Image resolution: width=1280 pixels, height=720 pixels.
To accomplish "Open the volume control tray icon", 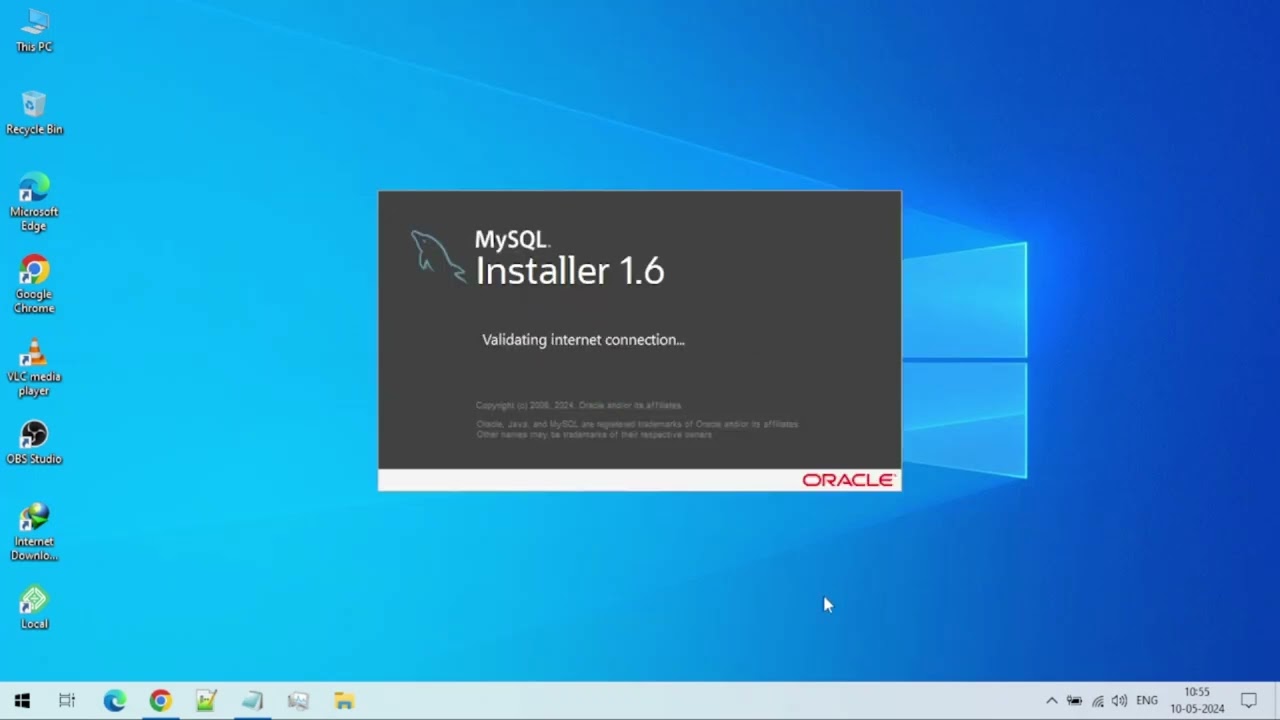I will 1119,701.
